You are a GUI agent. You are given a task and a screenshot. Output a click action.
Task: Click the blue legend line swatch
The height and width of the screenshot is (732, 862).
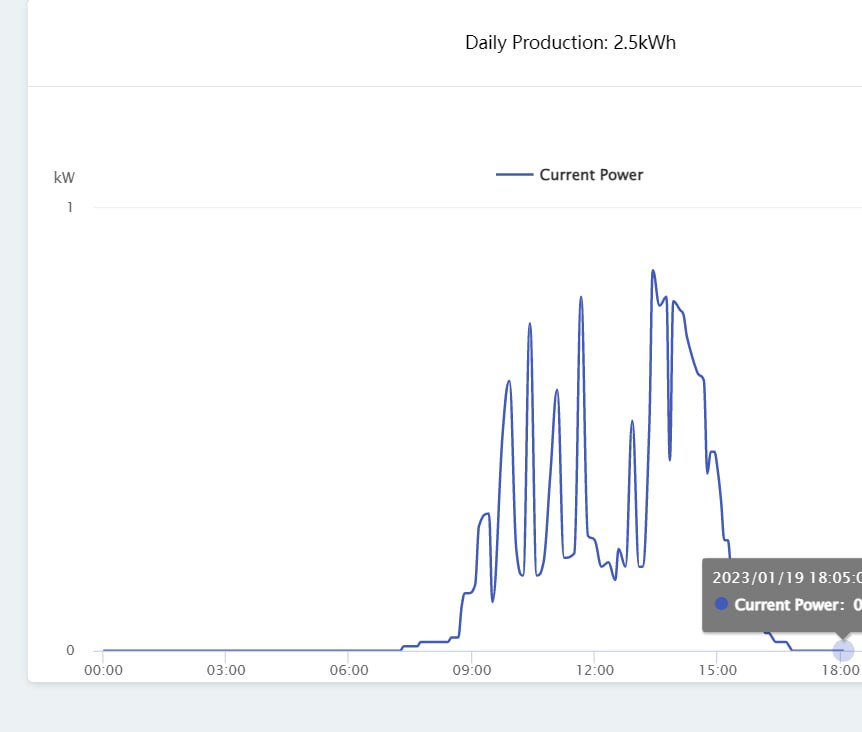514,175
